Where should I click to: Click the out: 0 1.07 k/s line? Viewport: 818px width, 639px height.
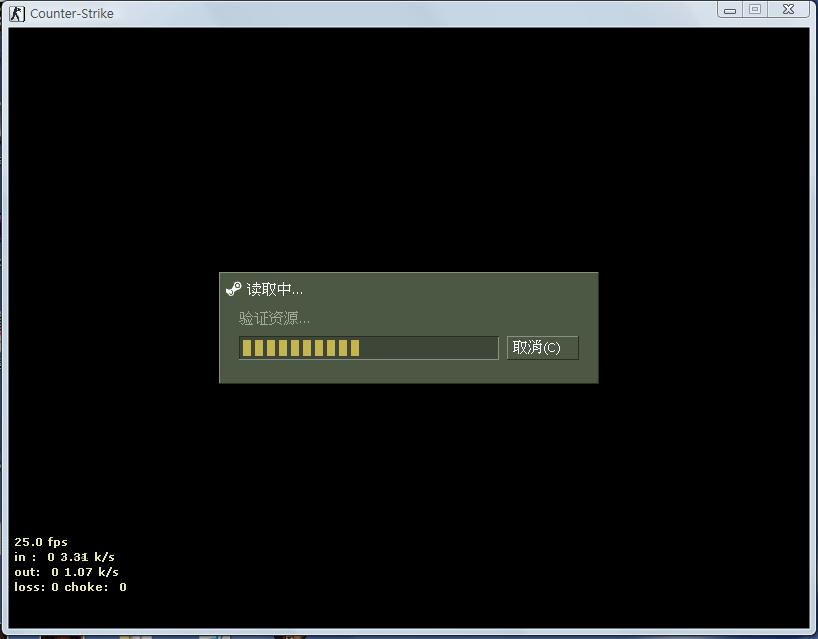click(x=66, y=572)
